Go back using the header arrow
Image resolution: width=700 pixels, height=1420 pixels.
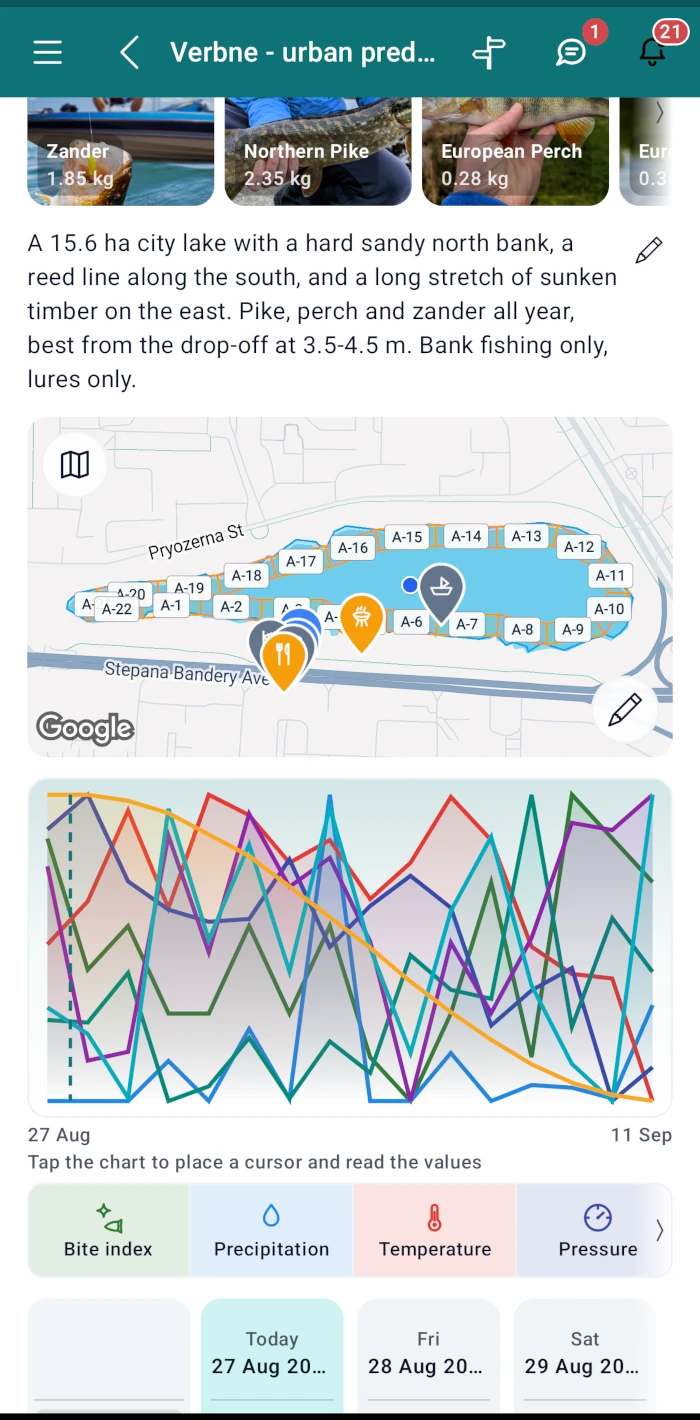click(129, 52)
